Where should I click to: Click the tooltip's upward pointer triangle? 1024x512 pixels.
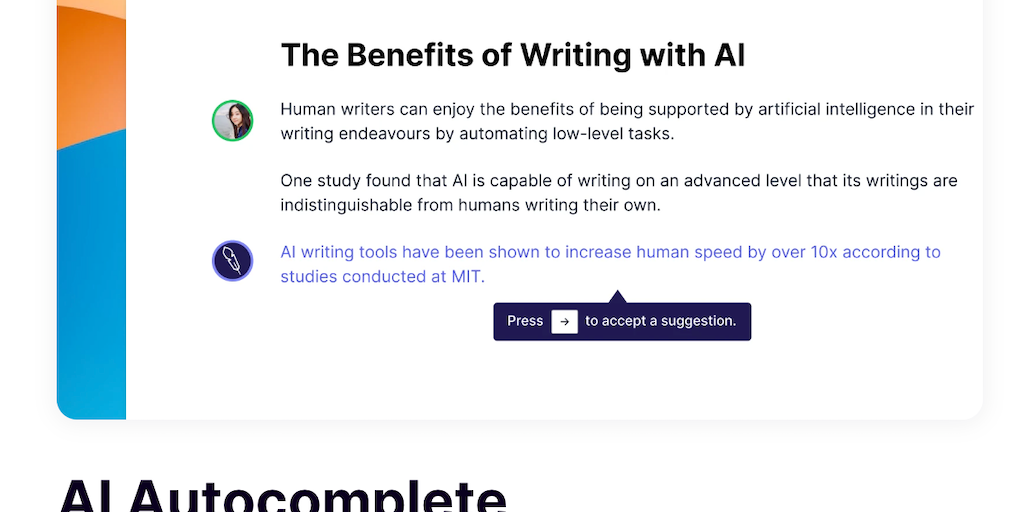[x=617, y=297]
